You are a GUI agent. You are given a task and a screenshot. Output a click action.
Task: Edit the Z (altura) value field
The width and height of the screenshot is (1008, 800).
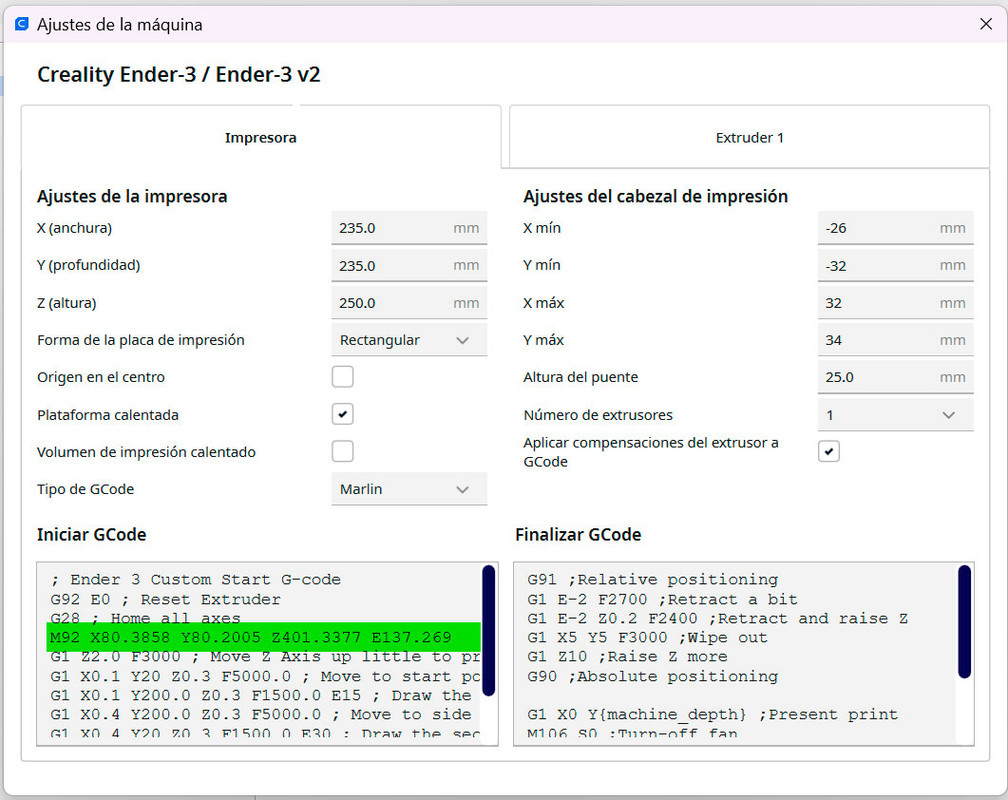(409, 303)
